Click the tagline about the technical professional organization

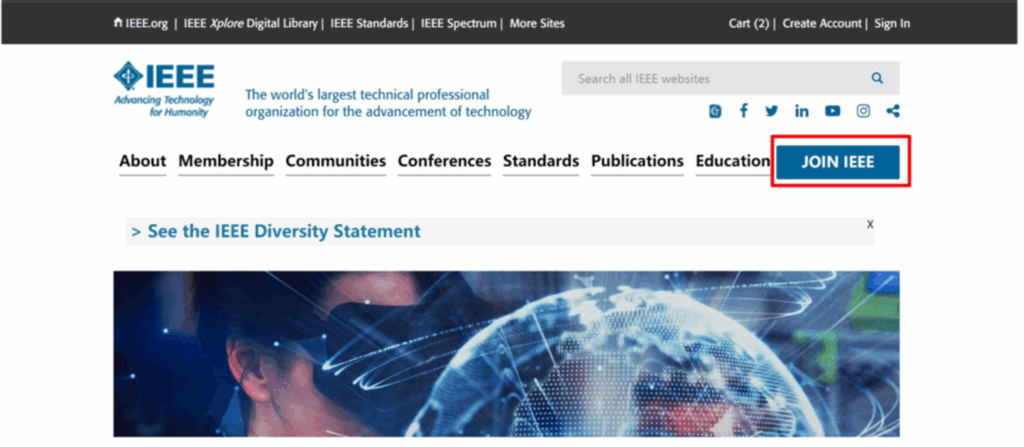coord(388,103)
